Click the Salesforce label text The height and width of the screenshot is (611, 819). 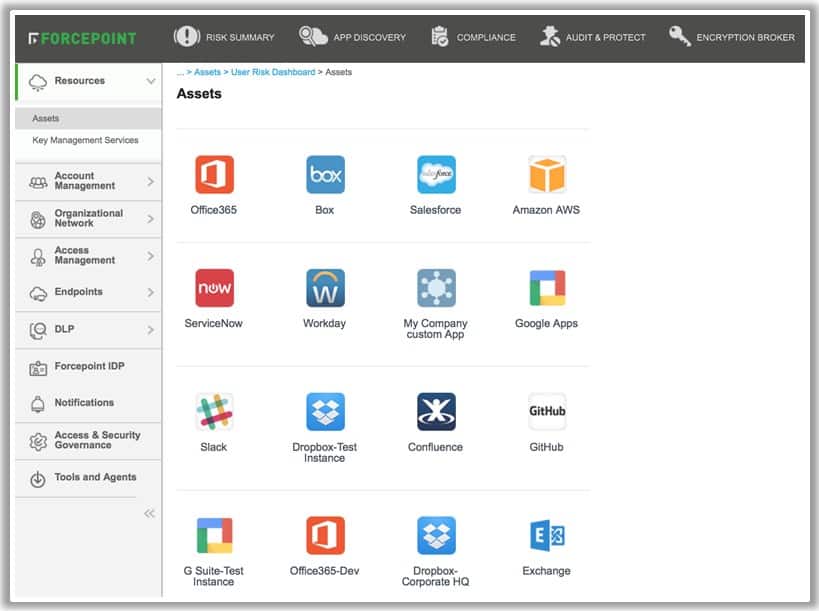pos(435,210)
